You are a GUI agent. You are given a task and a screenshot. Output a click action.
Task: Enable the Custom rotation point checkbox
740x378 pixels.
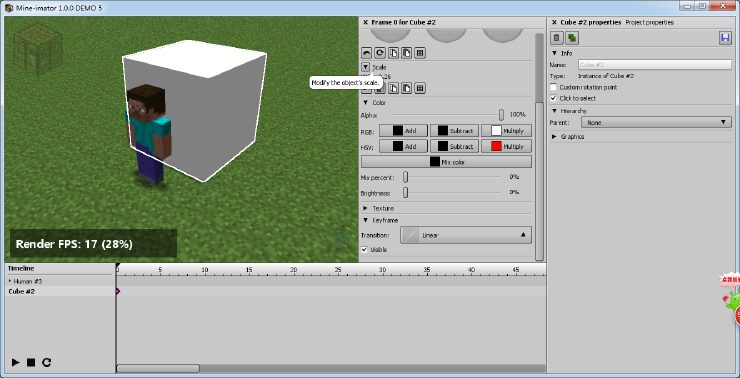[554, 87]
